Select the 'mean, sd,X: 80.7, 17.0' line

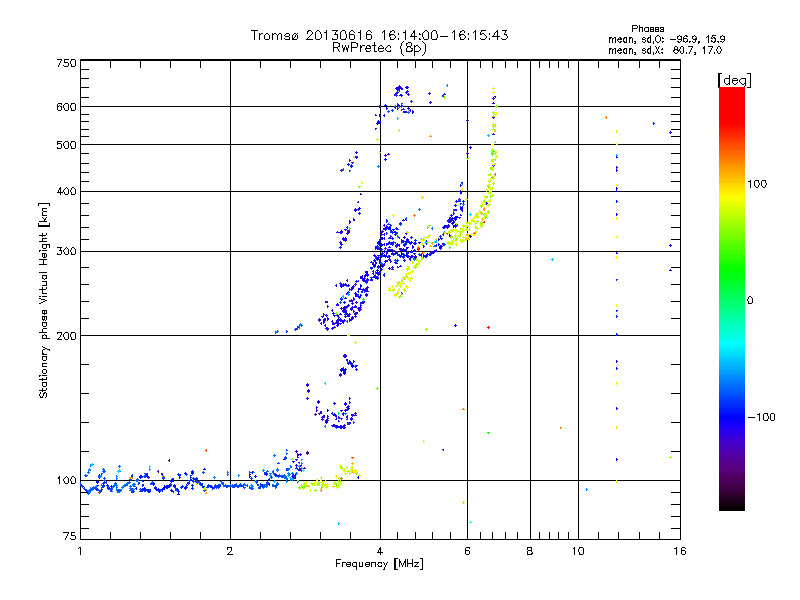pos(665,50)
